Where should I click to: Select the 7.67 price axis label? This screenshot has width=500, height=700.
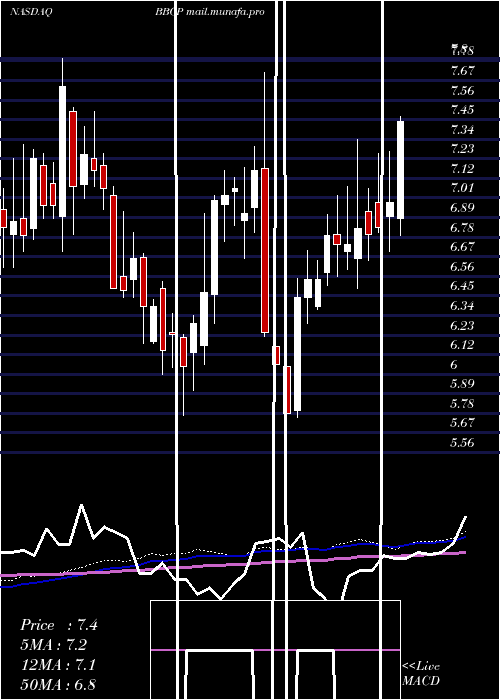pyautogui.click(x=462, y=71)
